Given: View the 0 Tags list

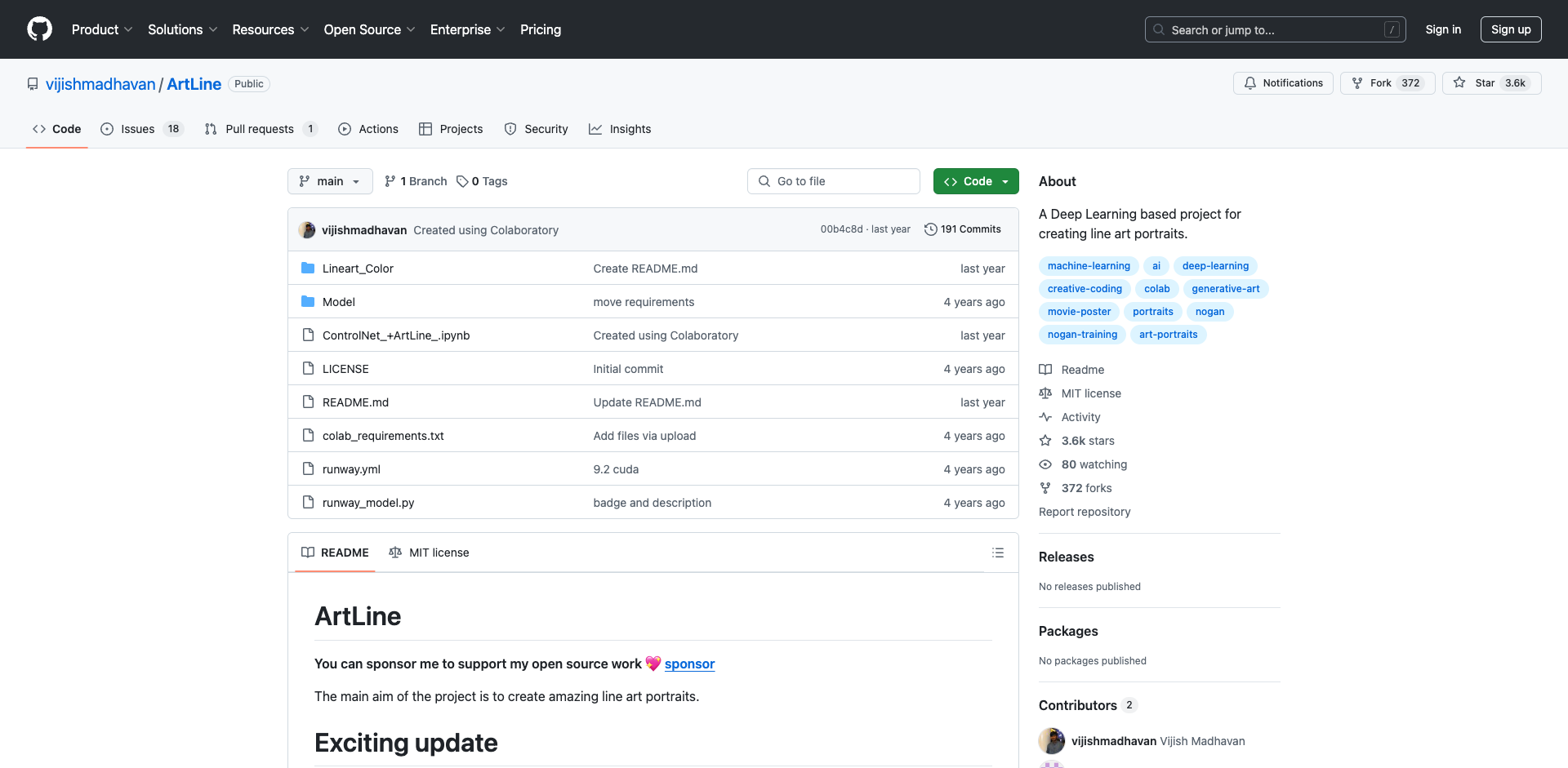Looking at the screenshot, I should pos(482,181).
